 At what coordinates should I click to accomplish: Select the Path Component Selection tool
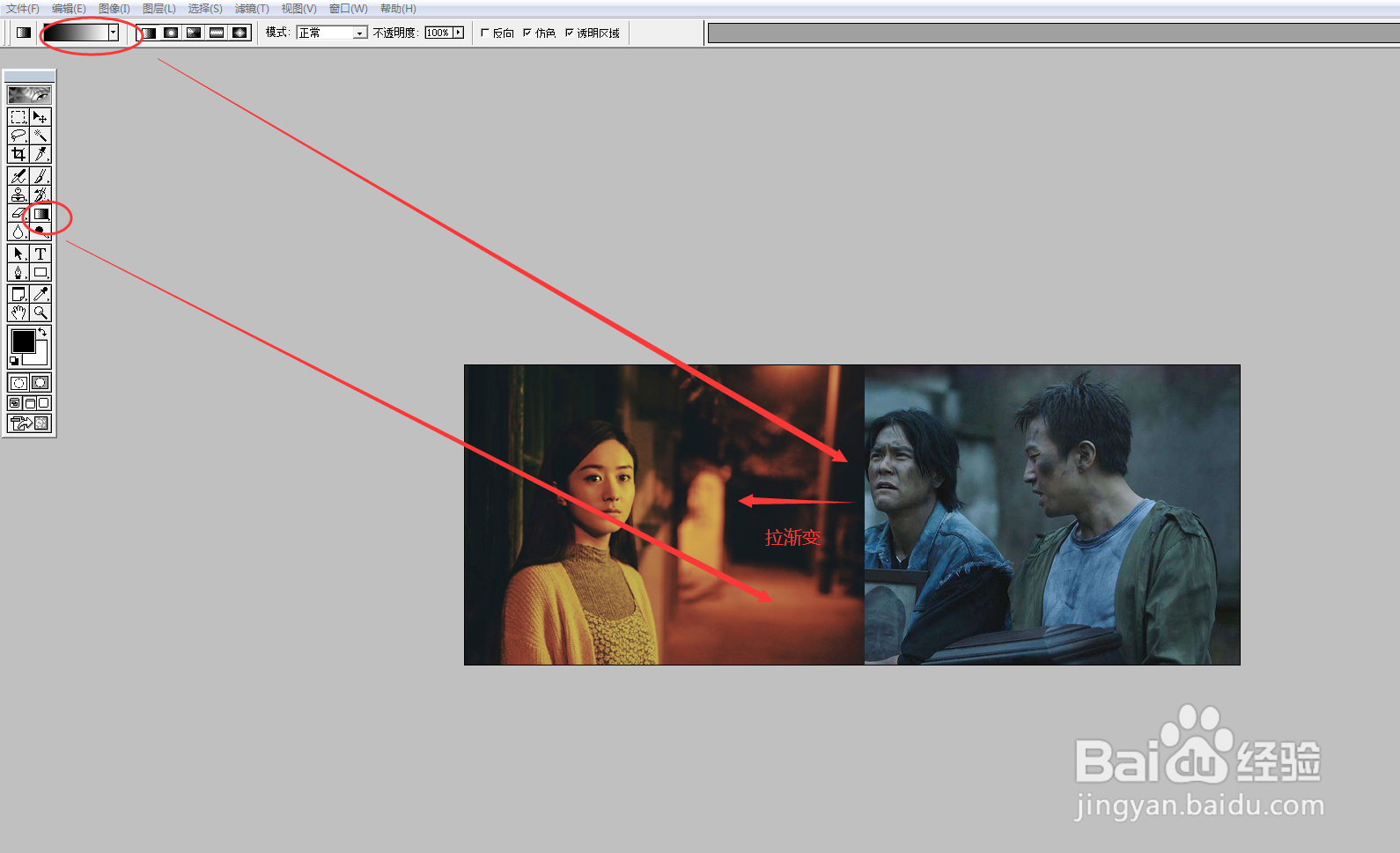pos(18,254)
